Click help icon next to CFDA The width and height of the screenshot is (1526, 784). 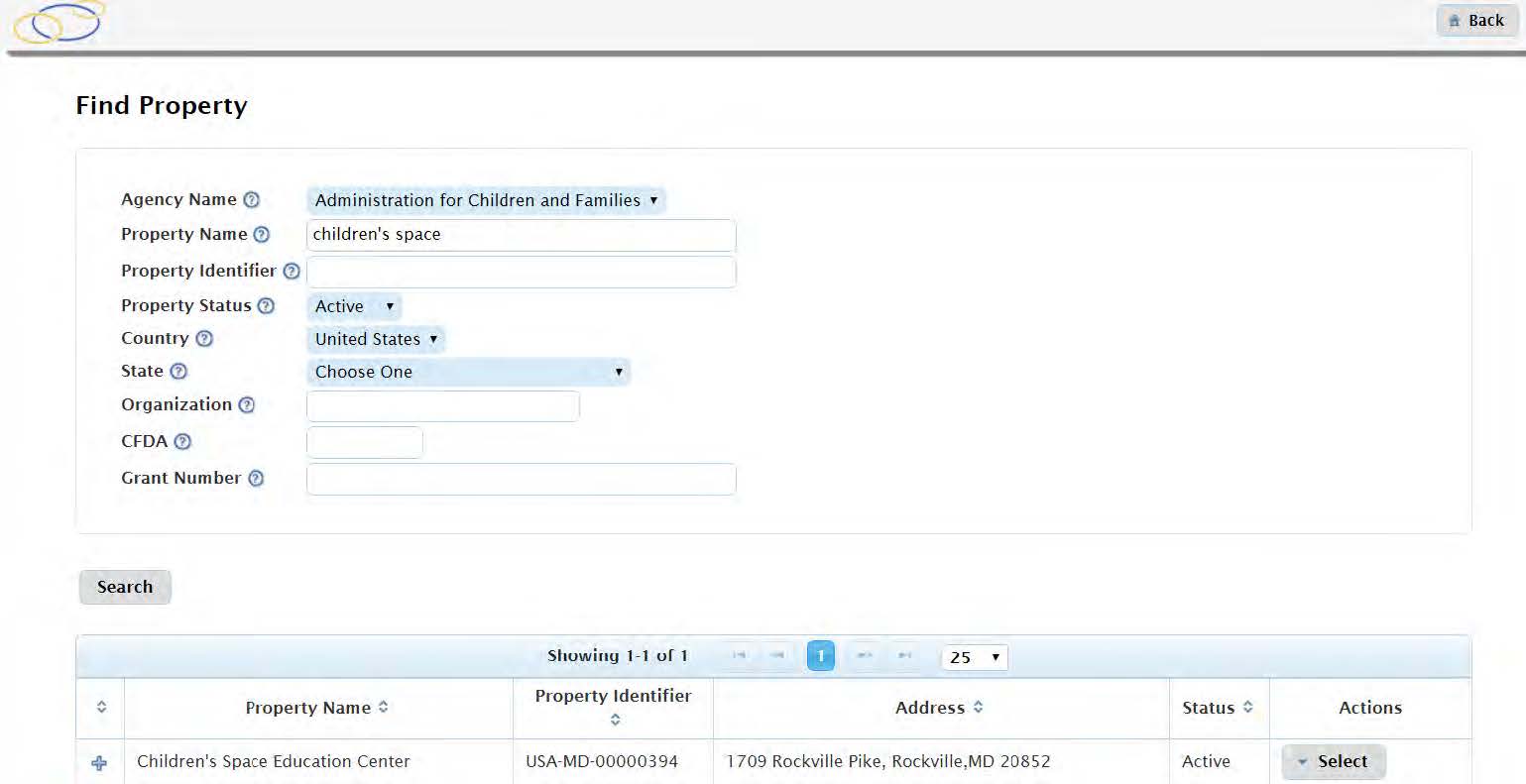point(182,442)
